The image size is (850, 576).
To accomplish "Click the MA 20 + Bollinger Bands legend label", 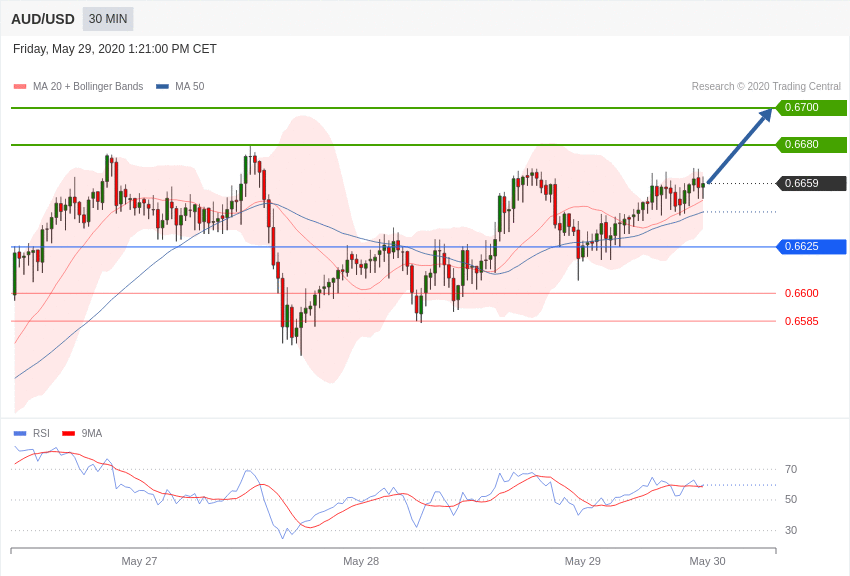I will [88, 86].
